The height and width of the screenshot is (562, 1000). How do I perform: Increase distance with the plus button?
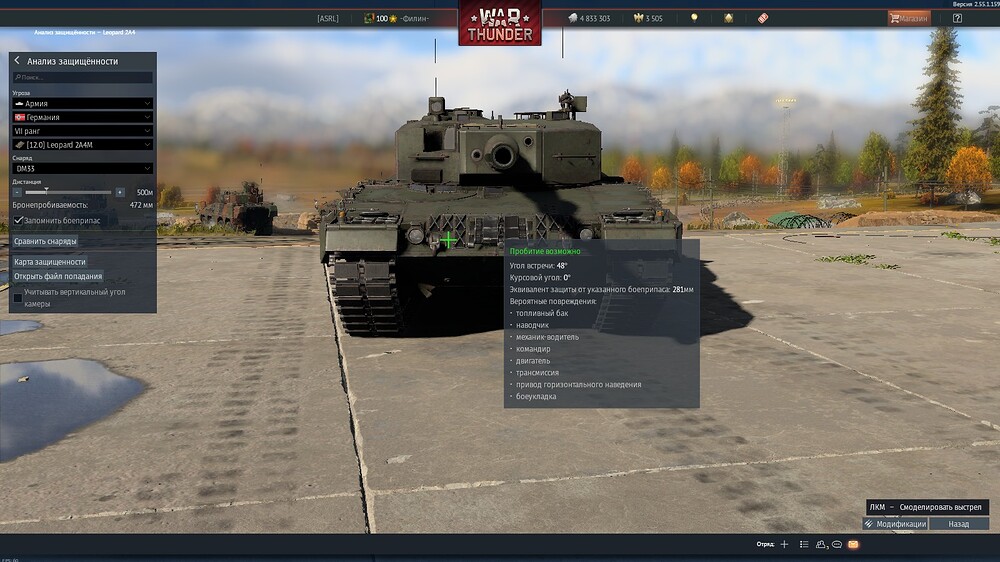tap(120, 192)
